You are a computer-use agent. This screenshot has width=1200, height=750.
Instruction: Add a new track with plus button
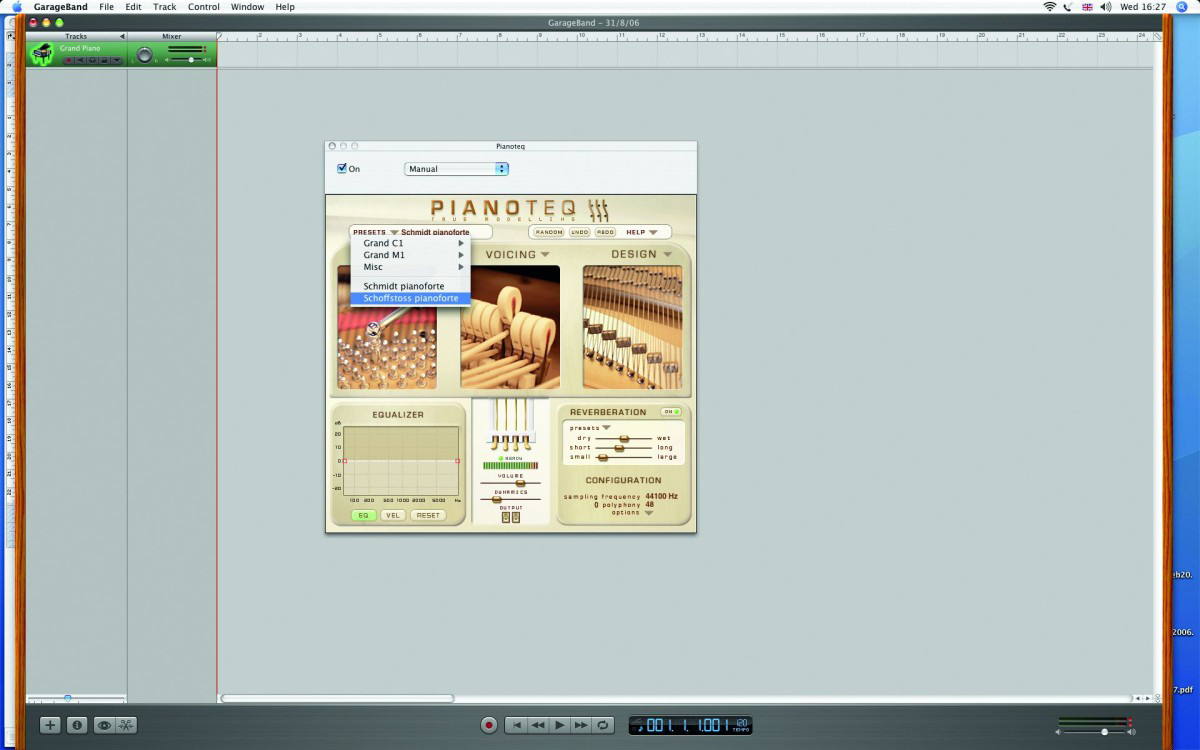51,725
